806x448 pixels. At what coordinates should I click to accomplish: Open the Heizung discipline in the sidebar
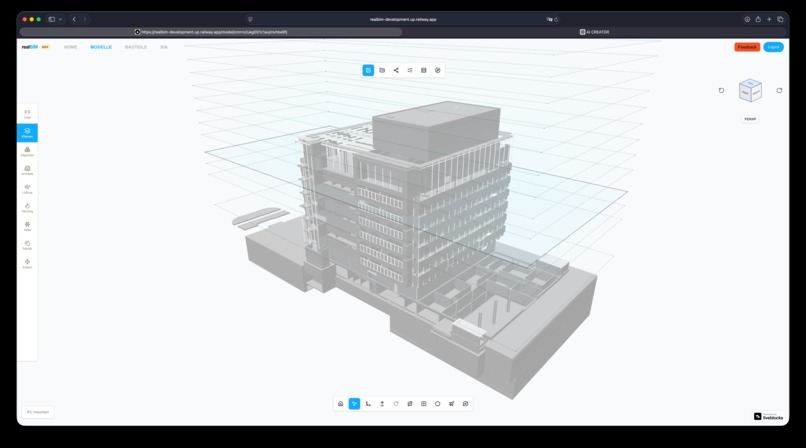coord(27,208)
